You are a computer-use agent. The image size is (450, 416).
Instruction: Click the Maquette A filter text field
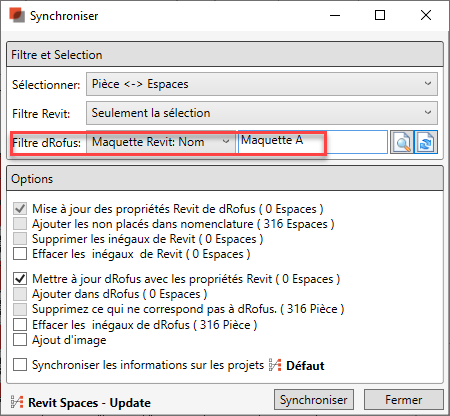click(312, 142)
